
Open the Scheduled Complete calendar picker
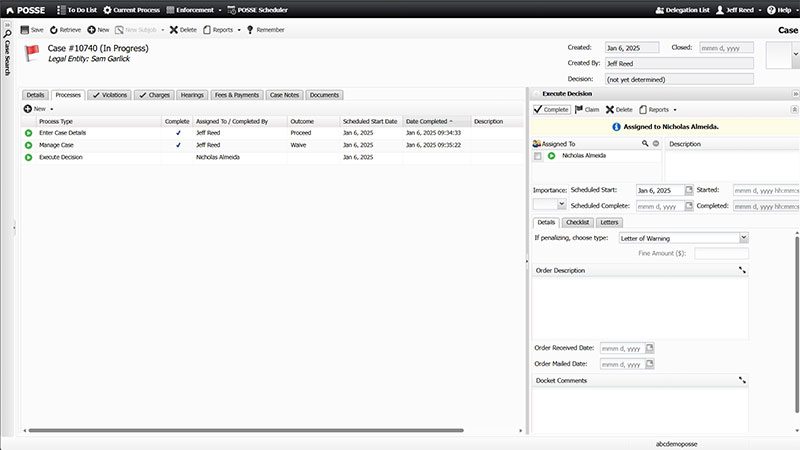click(x=689, y=206)
